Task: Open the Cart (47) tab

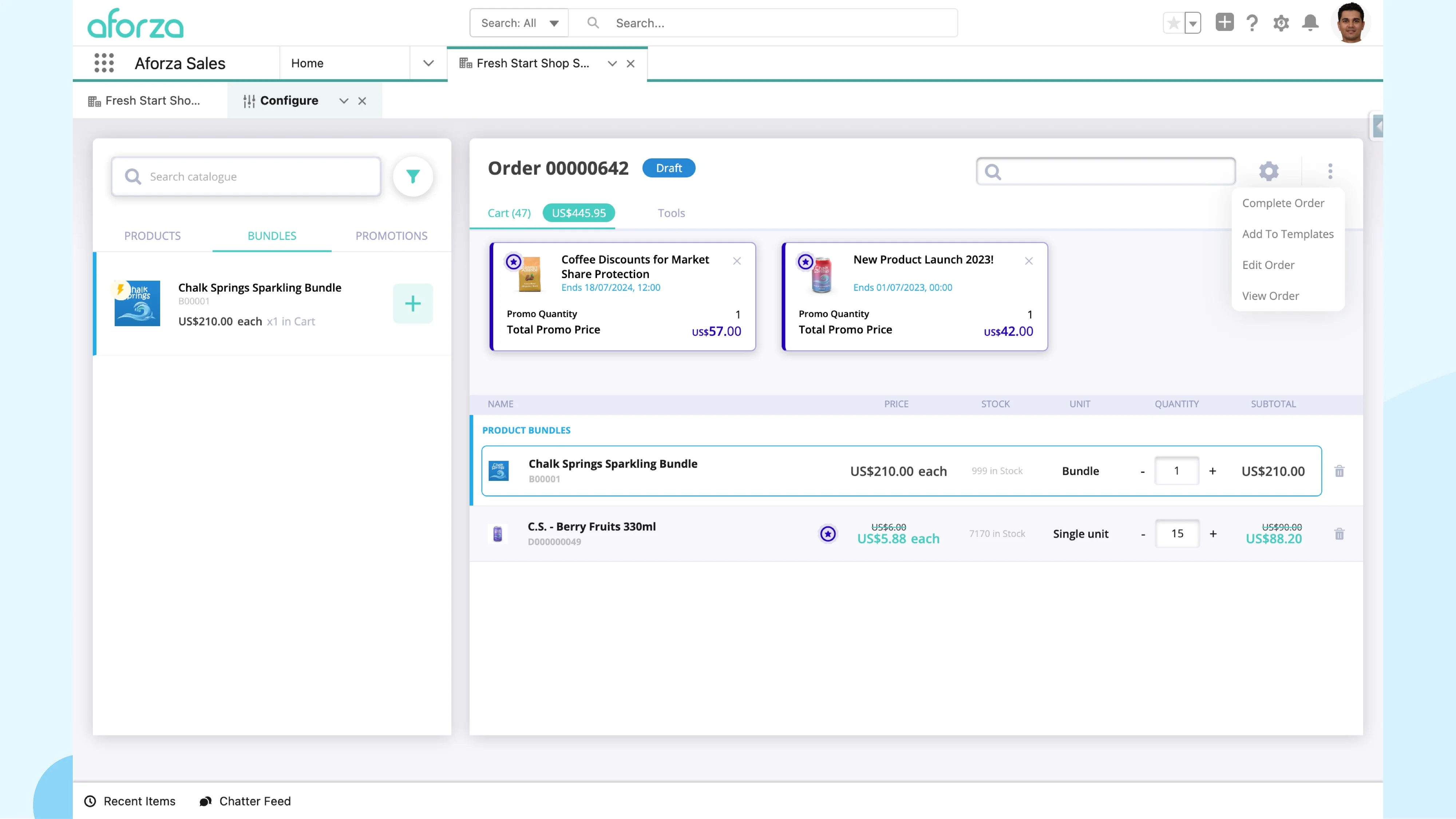Action: tap(509, 213)
